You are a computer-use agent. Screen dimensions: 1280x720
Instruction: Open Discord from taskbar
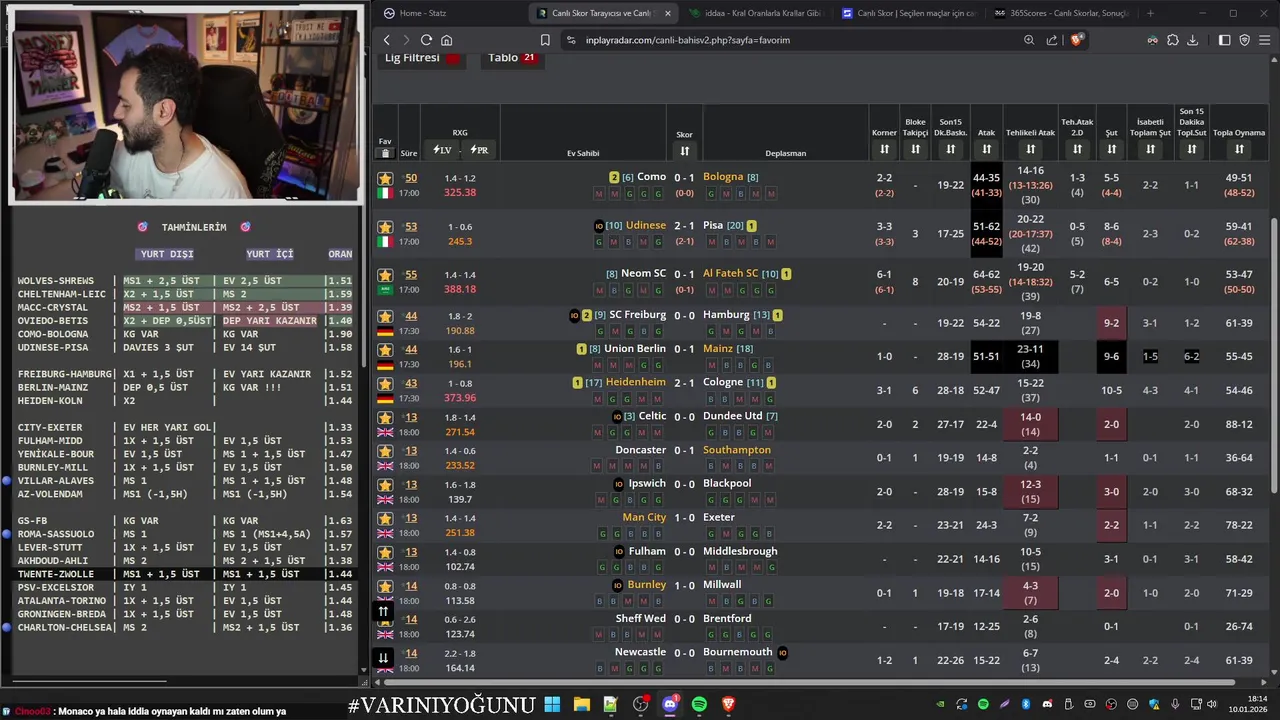[x=670, y=705]
